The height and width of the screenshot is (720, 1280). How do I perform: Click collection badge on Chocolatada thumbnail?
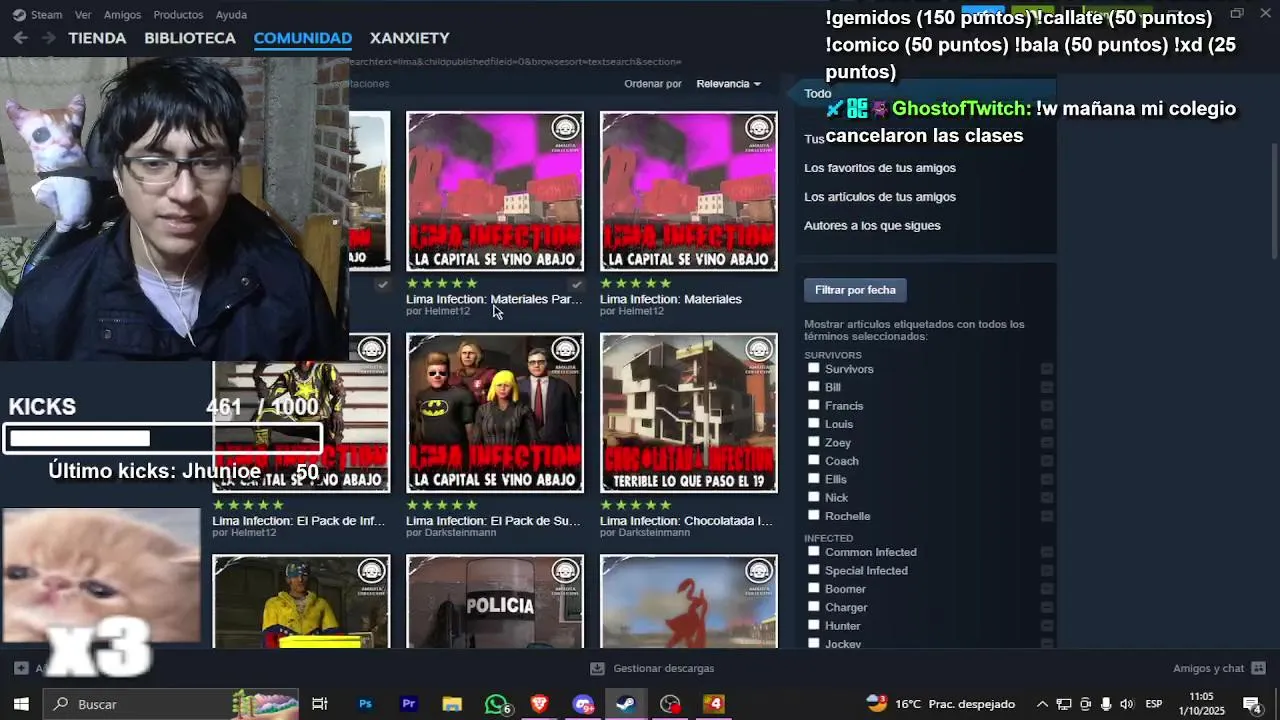pos(759,349)
